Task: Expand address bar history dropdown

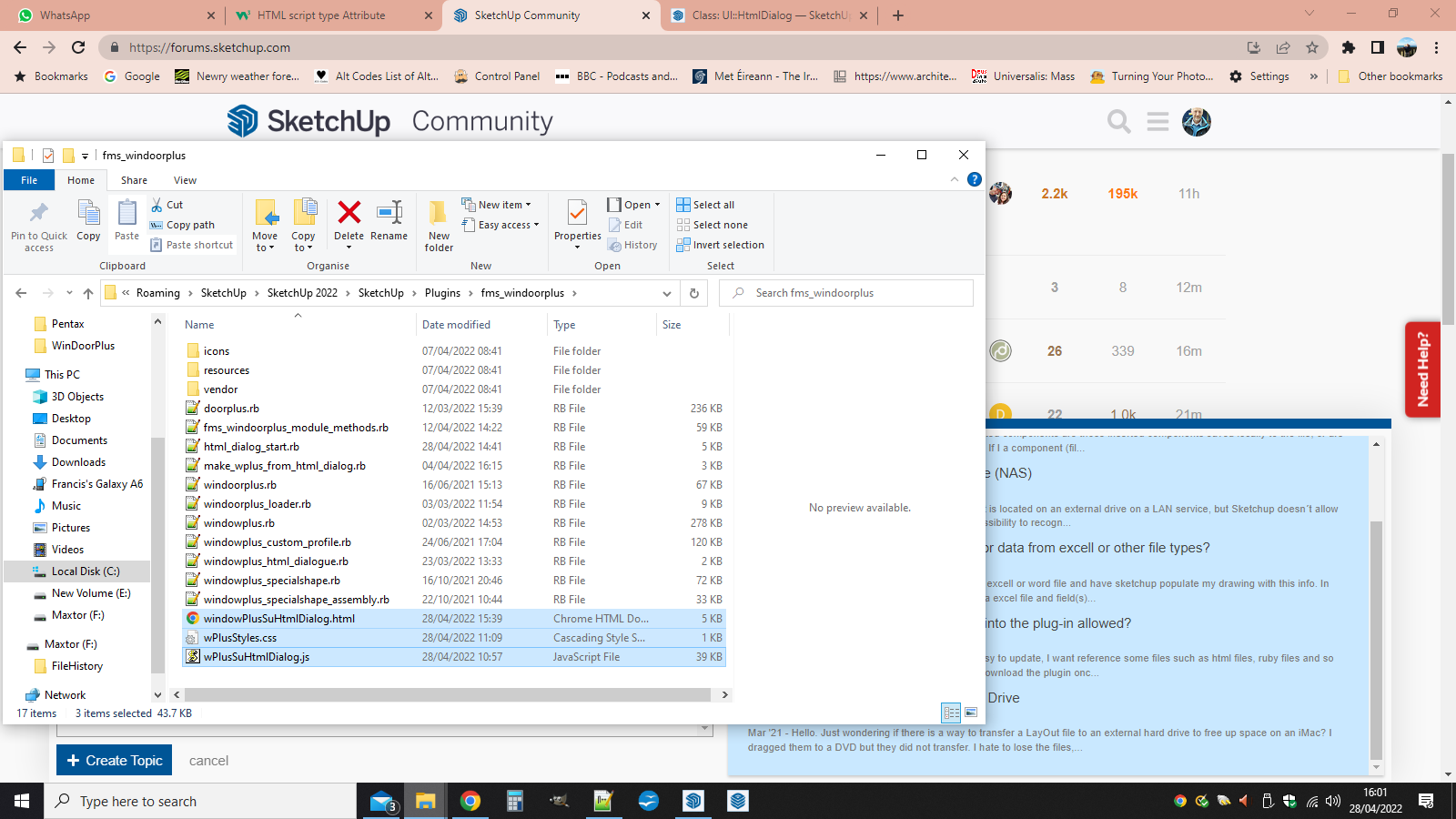Action: coord(667,293)
